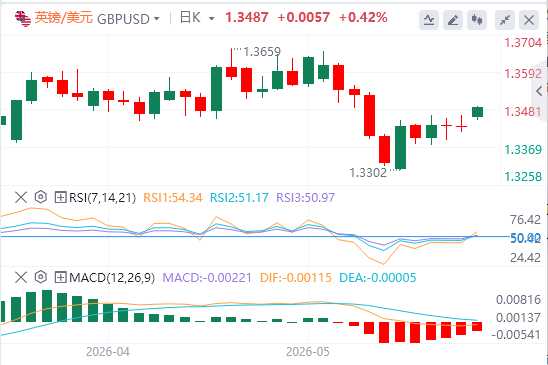Open the GBPUSD symbol dropdown
The width and height of the screenshot is (548, 365).
point(128,19)
